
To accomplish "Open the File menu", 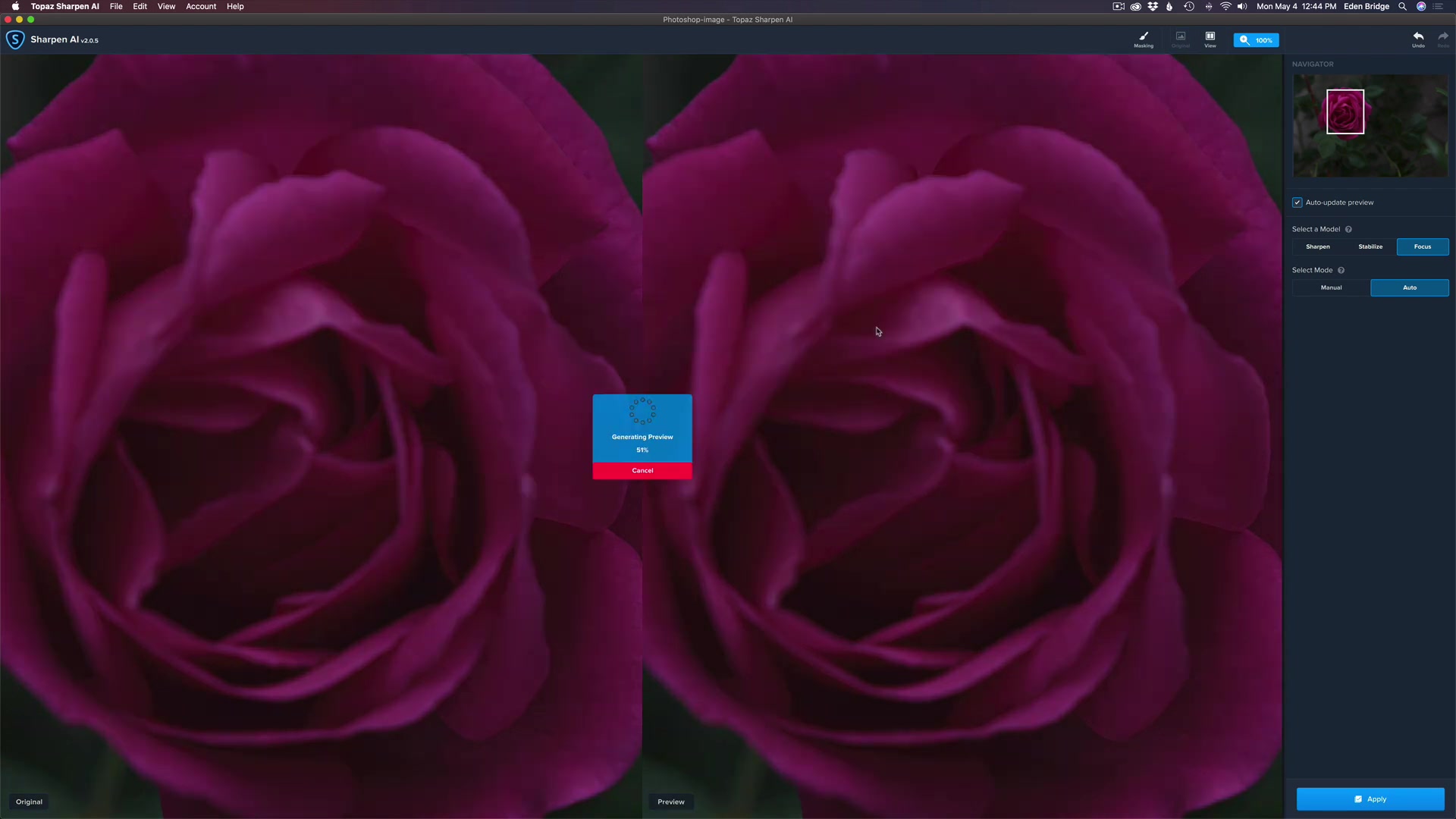I will coord(116,6).
